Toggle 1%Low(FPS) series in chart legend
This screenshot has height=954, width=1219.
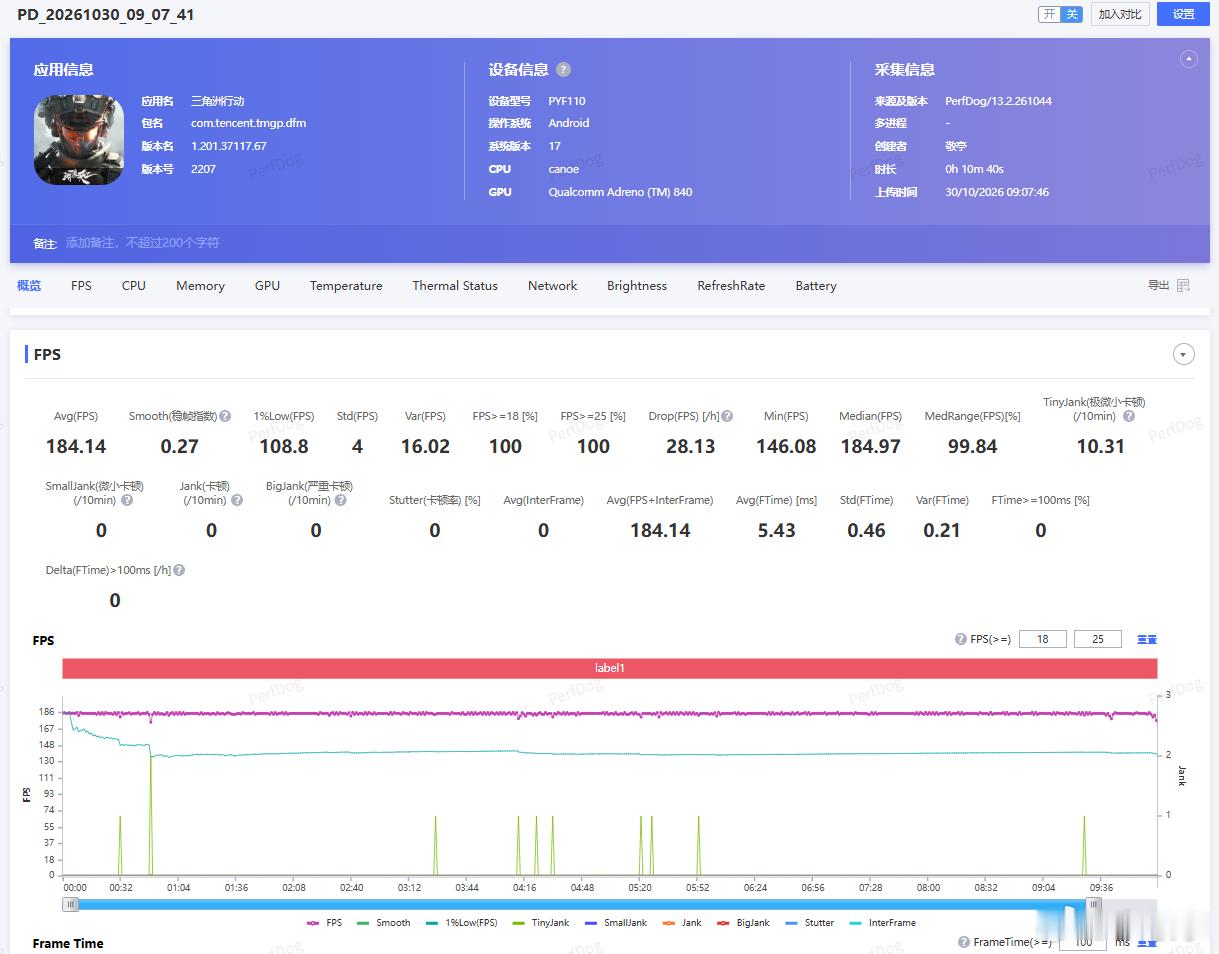point(461,923)
